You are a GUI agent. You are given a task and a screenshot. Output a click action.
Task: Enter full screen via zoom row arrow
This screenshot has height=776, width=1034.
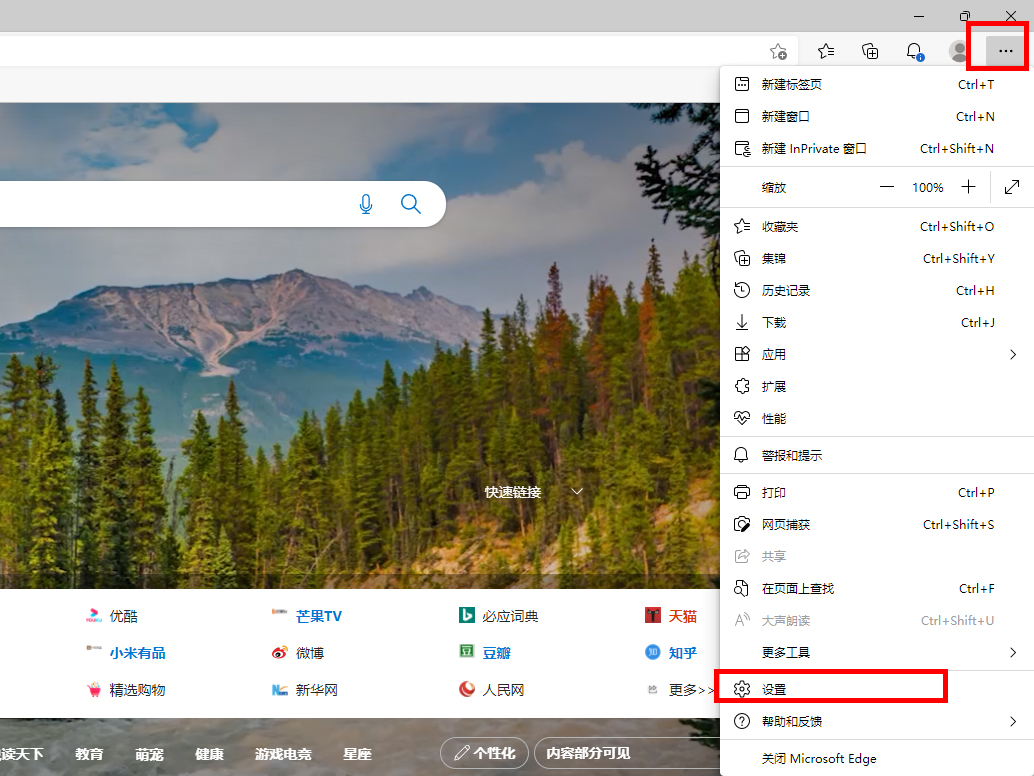pos(1012,187)
